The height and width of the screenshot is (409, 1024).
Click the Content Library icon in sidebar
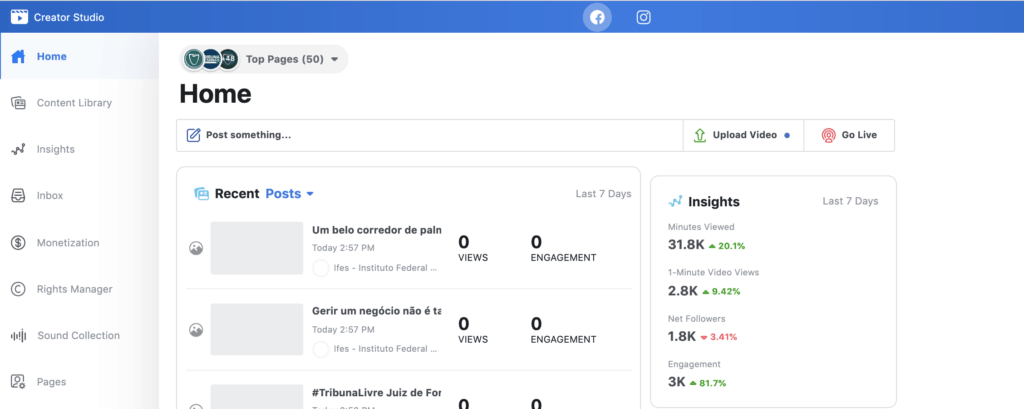[x=18, y=103]
